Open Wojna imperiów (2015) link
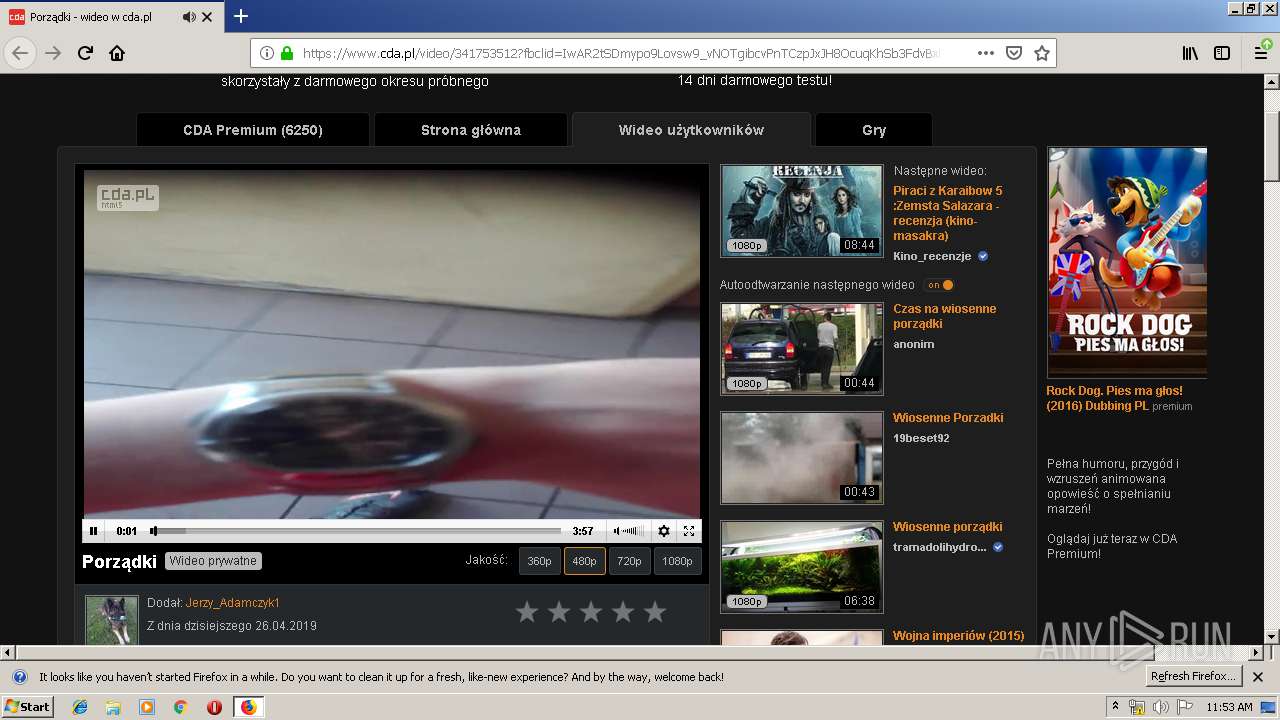 (958, 636)
